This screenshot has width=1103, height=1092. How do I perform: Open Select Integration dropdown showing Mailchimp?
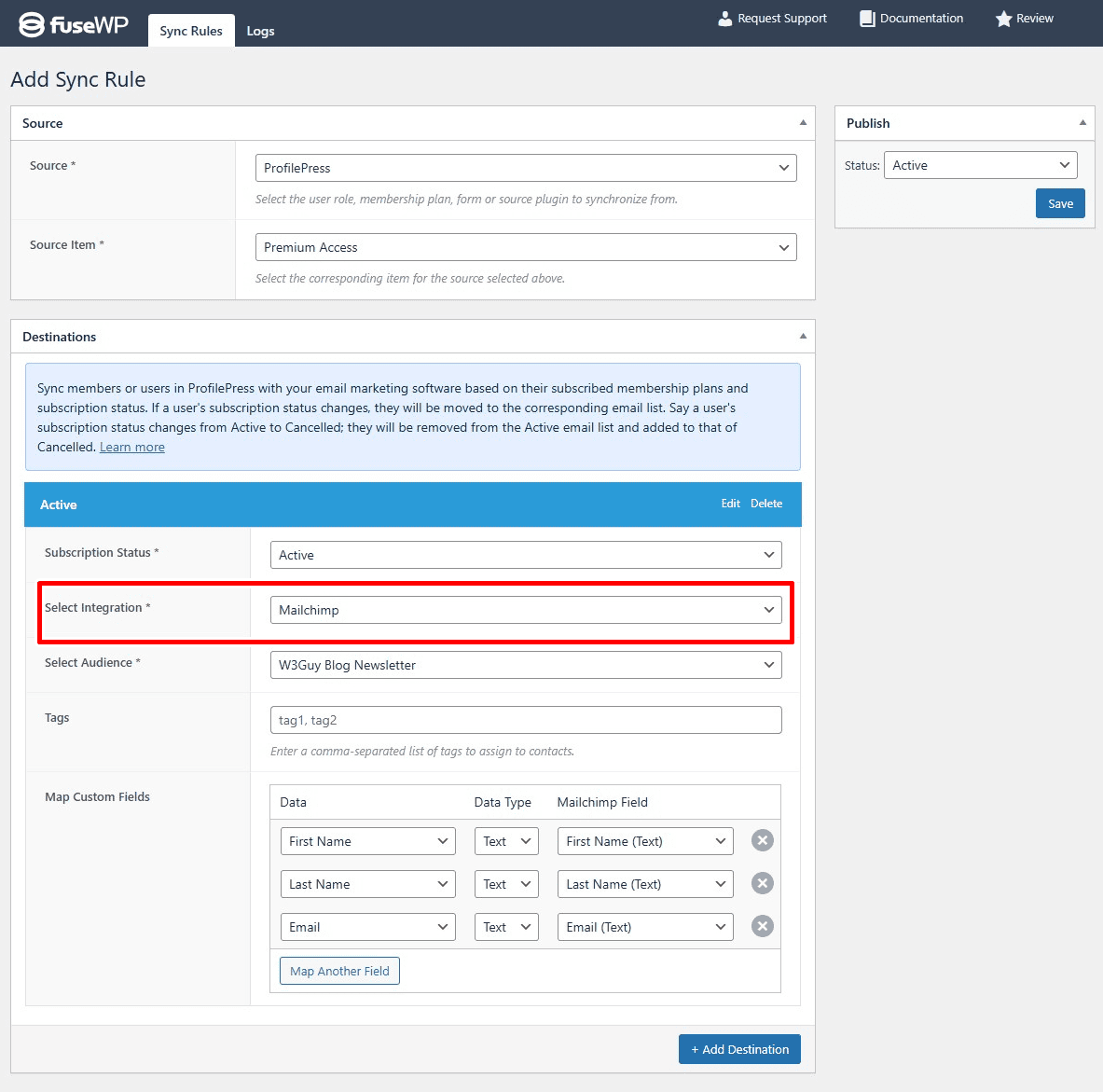click(x=526, y=610)
